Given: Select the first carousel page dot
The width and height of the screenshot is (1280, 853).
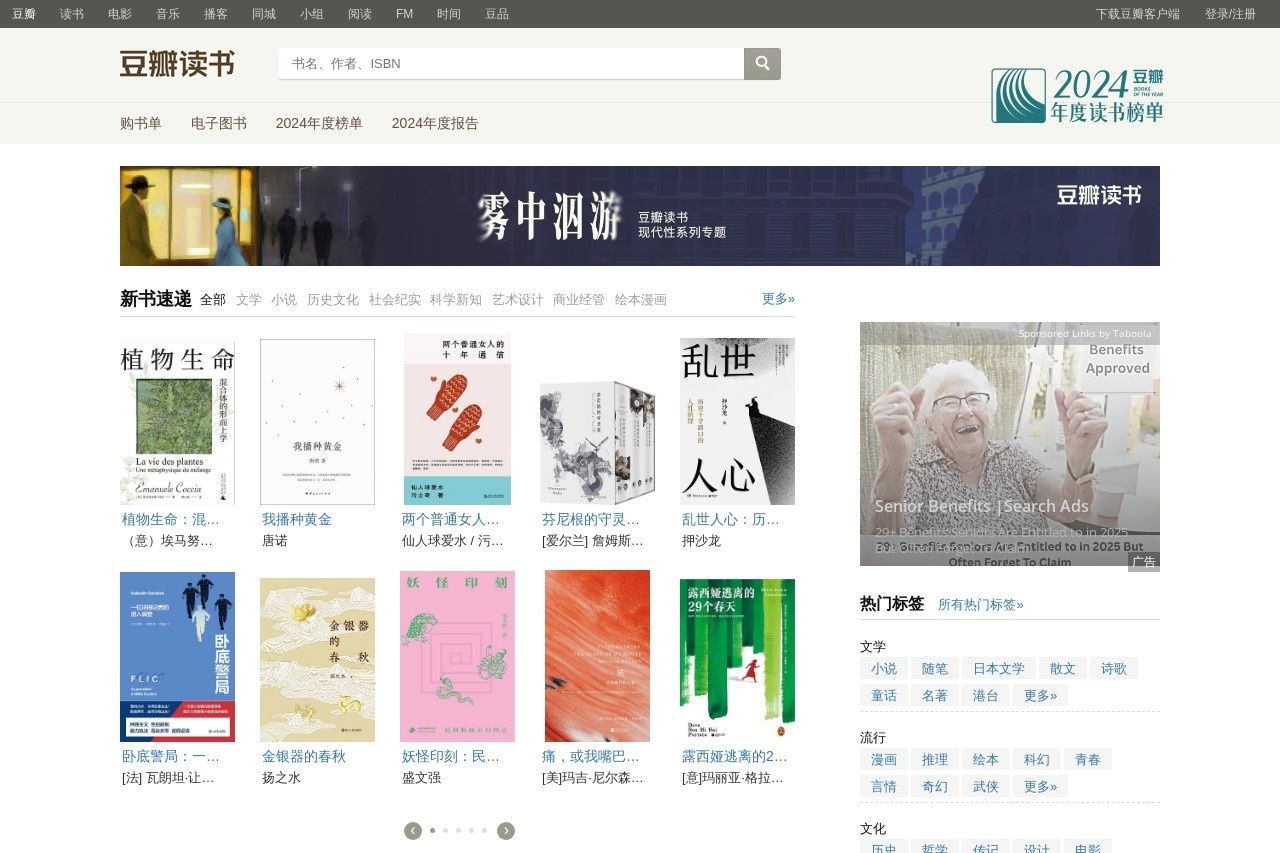Looking at the screenshot, I should [433, 830].
